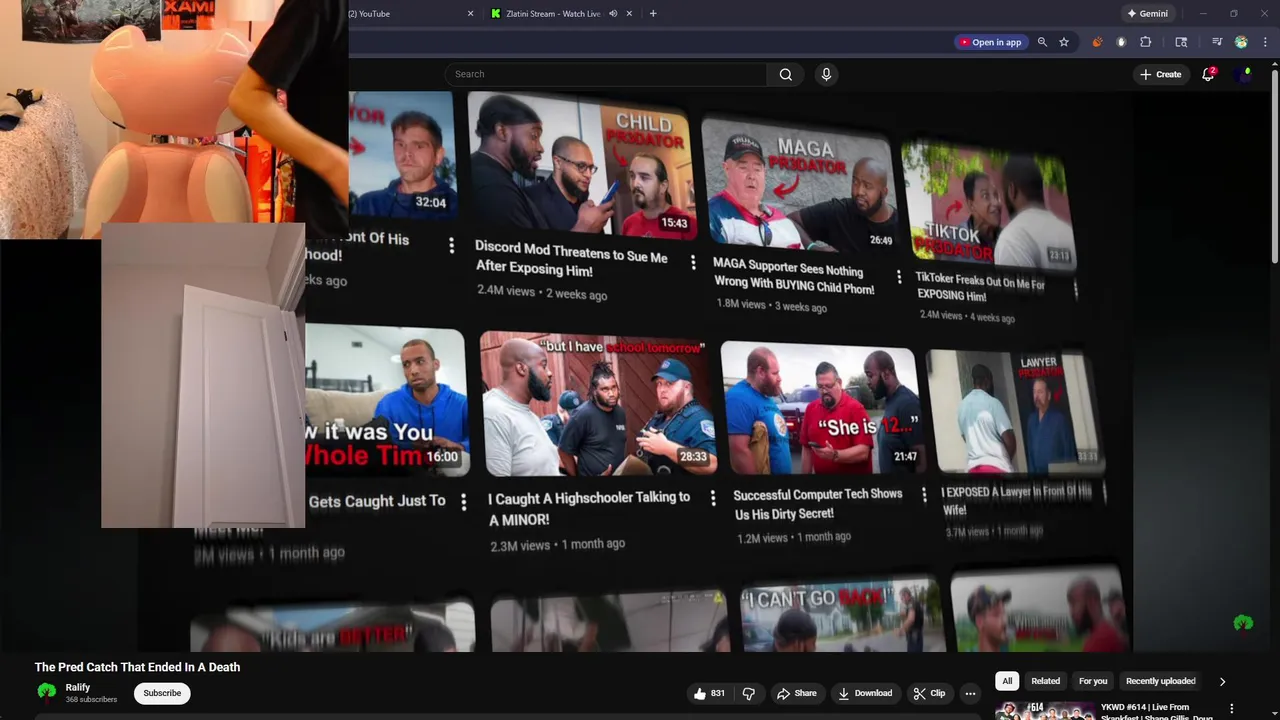
Task: Open the tab search toolbar icon
Action: (x=1181, y=42)
